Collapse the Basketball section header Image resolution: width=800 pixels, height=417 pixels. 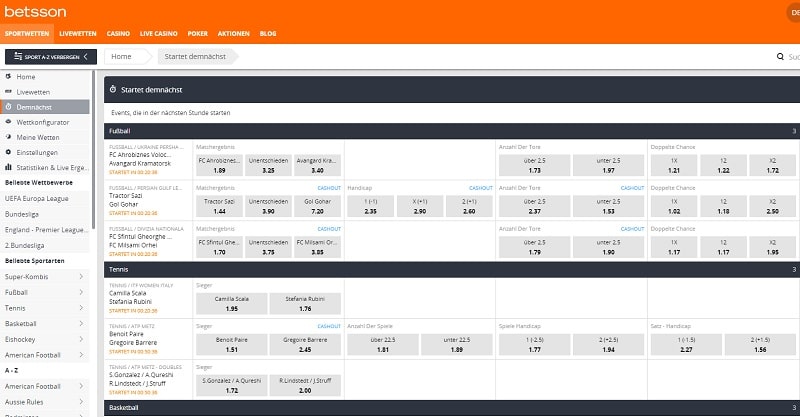[x=452, y=408]
